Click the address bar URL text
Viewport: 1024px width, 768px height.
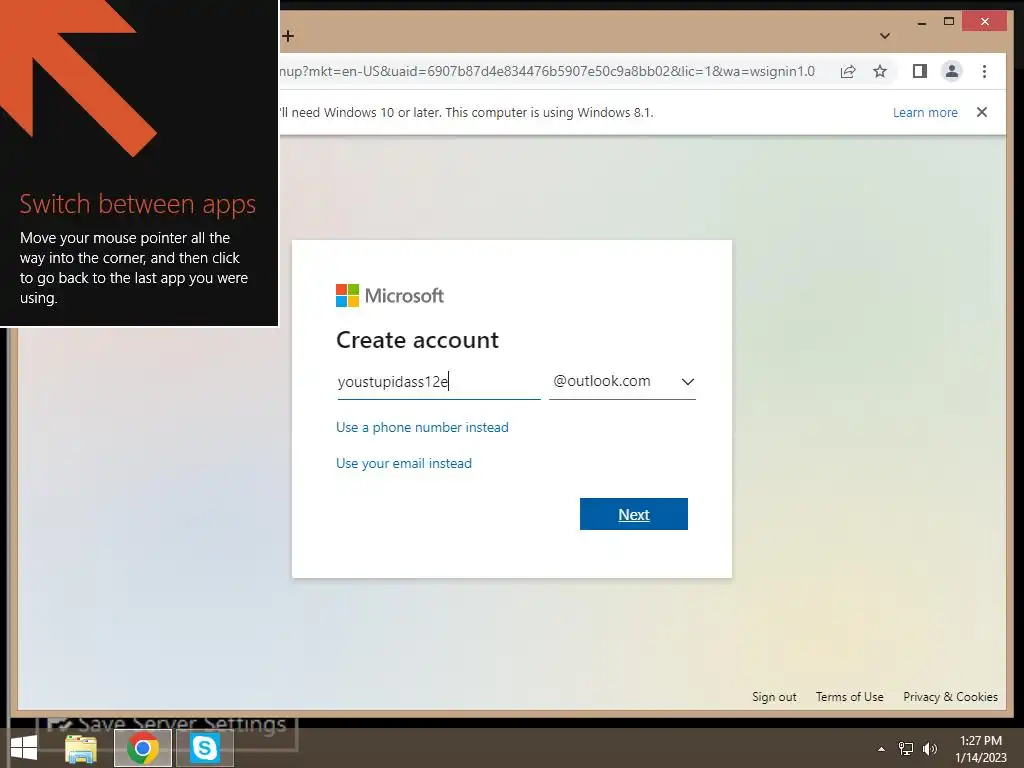(547, 71)
